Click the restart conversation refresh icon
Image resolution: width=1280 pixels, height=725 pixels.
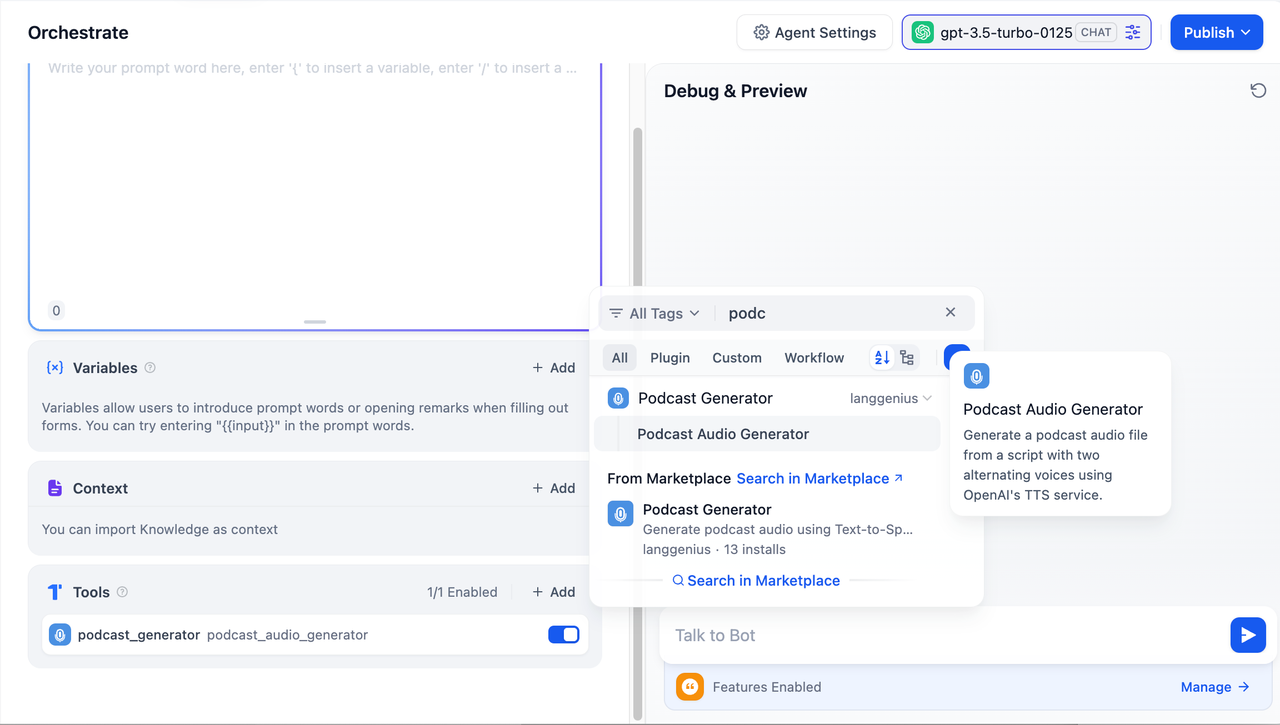pyautogui.click(x=1258, y=91)
